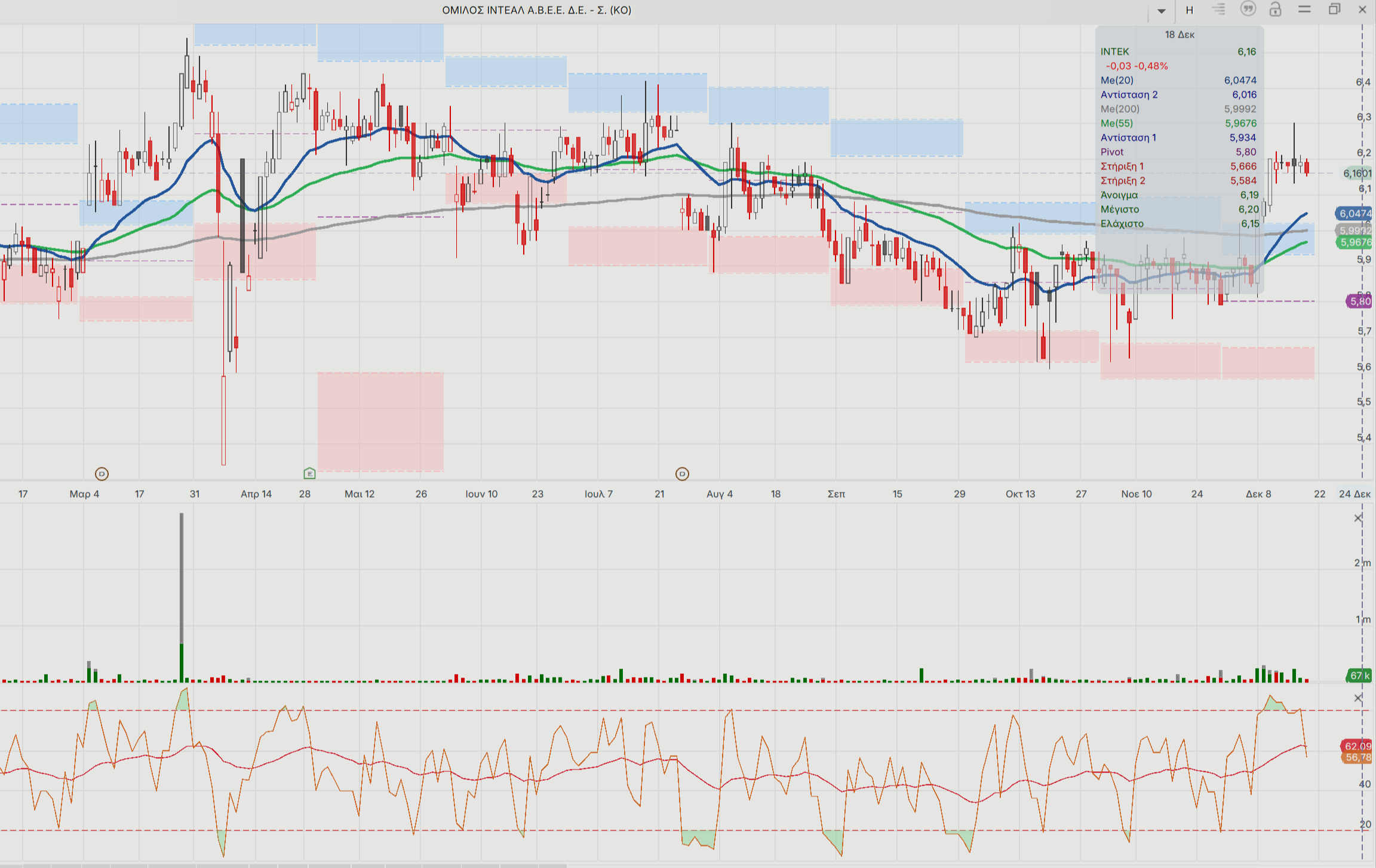This screenshot has width=1376, height=868.
Task: Close the oscillator indicator panel
Action: pyautogui.click(x=1358, y=698)
